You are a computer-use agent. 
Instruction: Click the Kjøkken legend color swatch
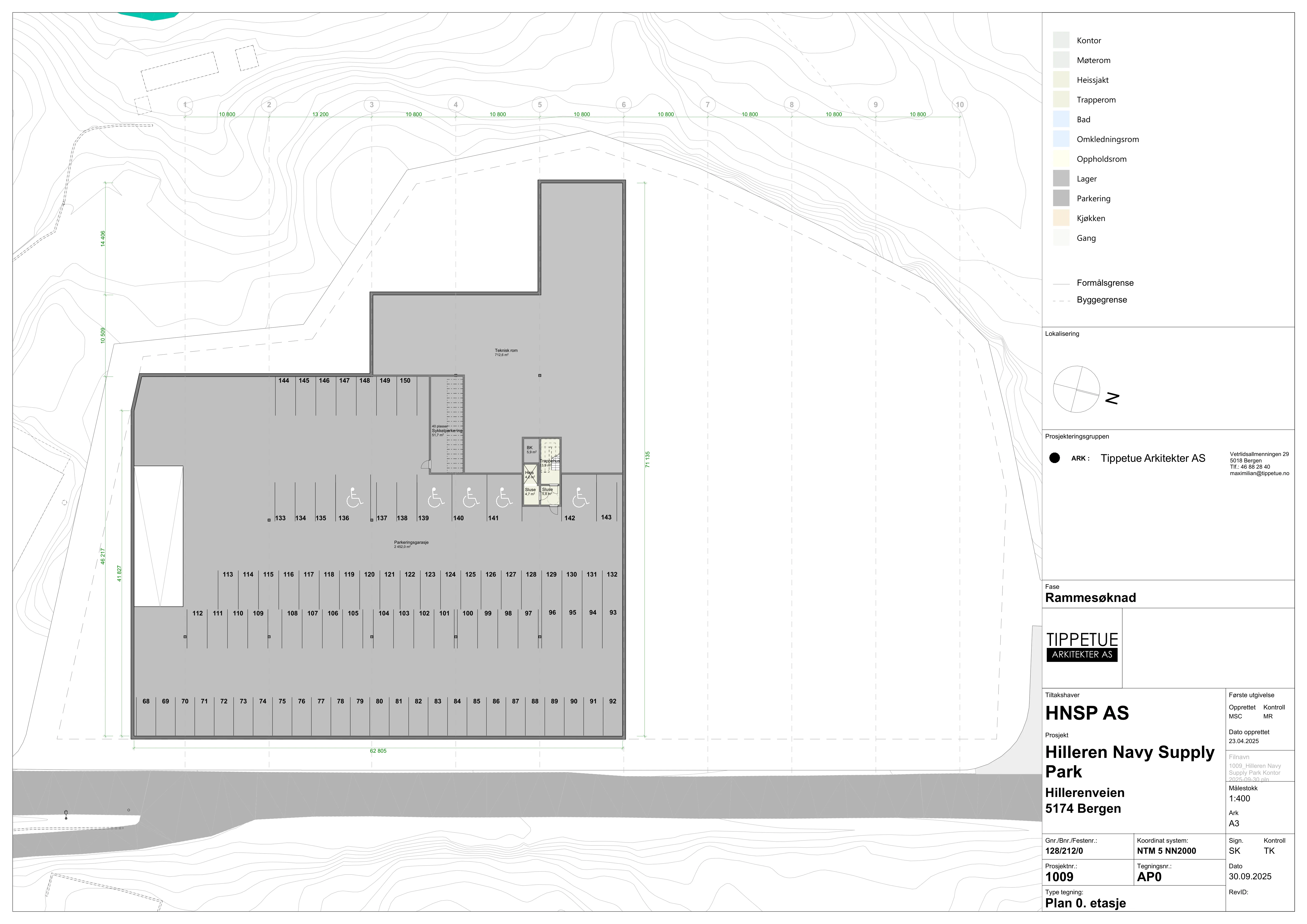tap(1061, 218)
